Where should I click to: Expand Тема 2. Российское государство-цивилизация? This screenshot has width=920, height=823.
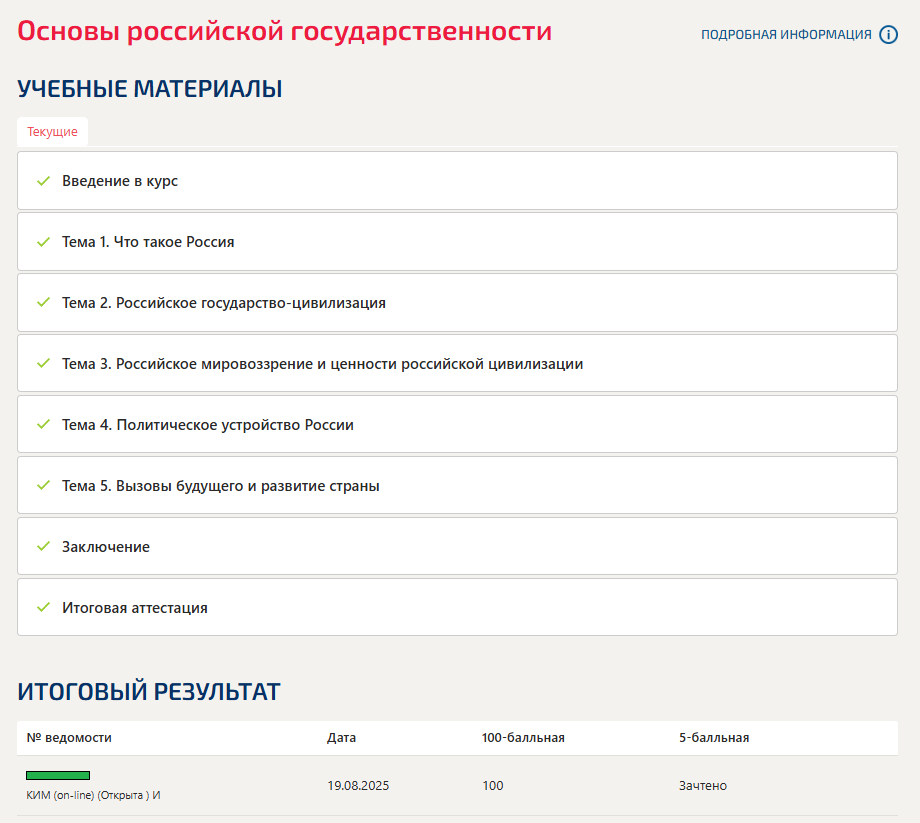point(458,303)
